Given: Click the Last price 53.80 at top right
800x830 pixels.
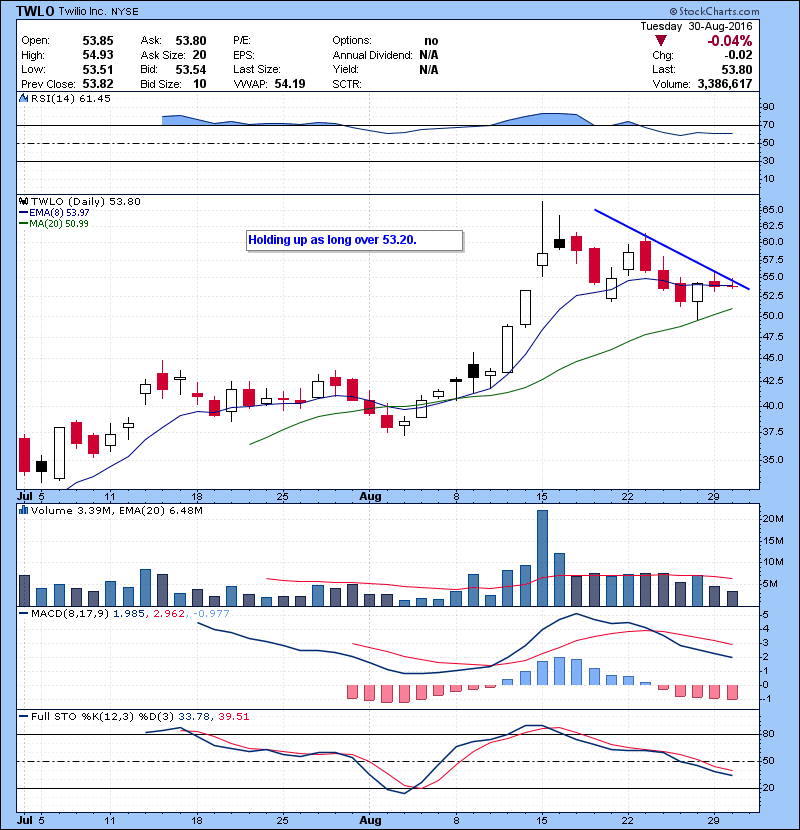Looking at the screenshot, I should (736, 69).
